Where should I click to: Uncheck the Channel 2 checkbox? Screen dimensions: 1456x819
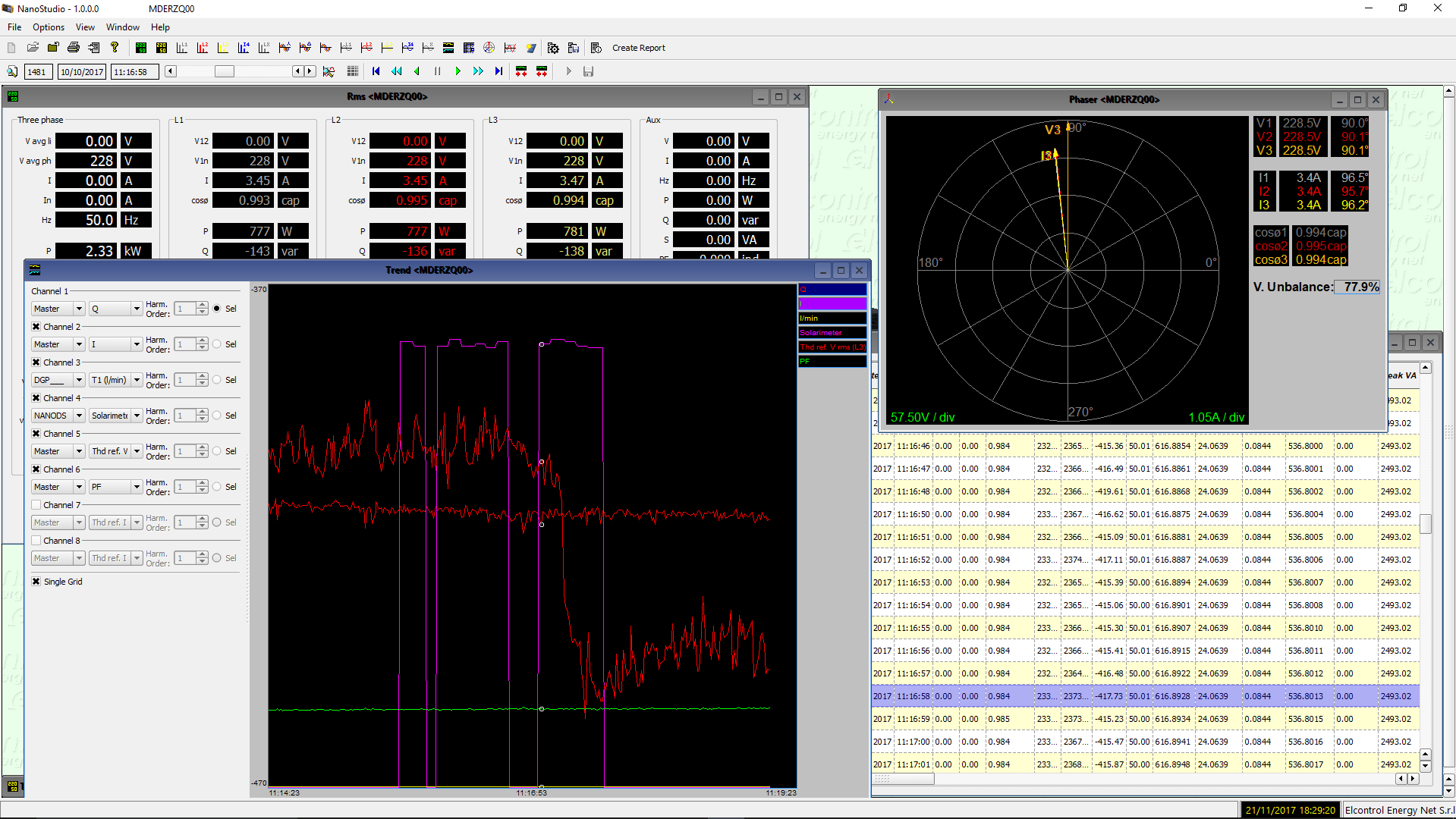pyautogui.click(x=36, y=327)
